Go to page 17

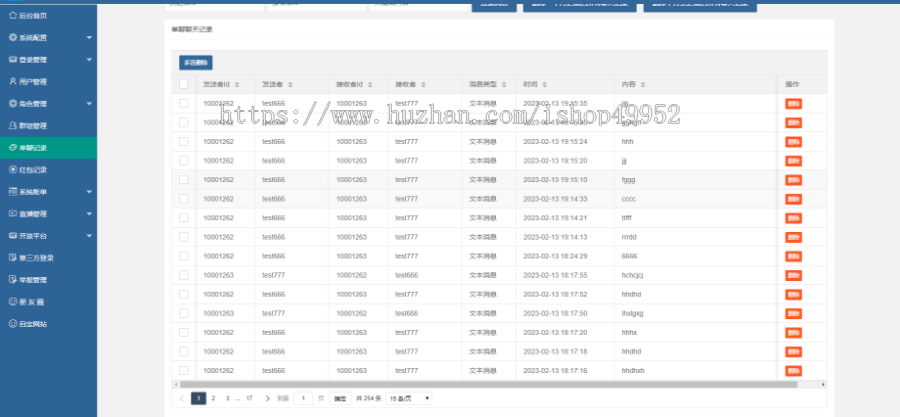[x=249, y=398]
